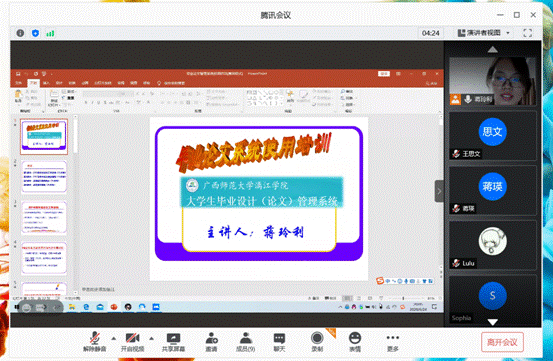553x361 pixels.
Task: Unmute the microphone (解除静音)
Action: click(95, 342)
